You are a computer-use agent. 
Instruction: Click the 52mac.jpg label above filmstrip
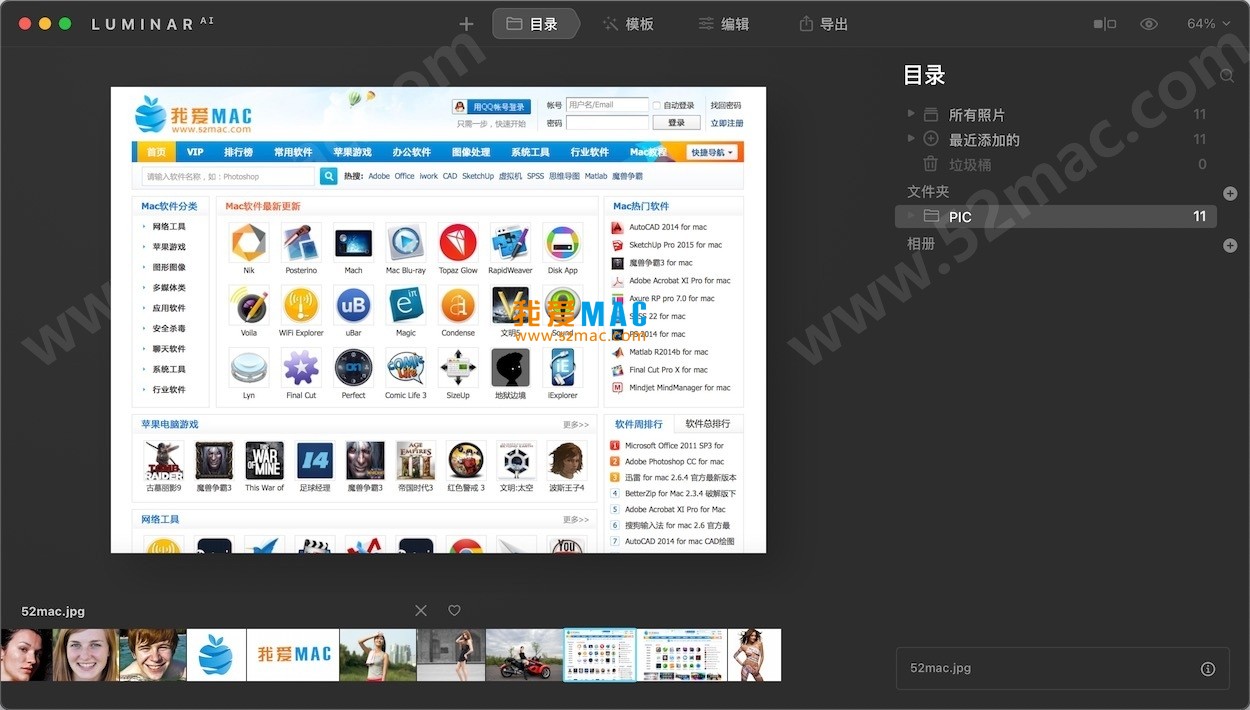(x=53, y=611)
